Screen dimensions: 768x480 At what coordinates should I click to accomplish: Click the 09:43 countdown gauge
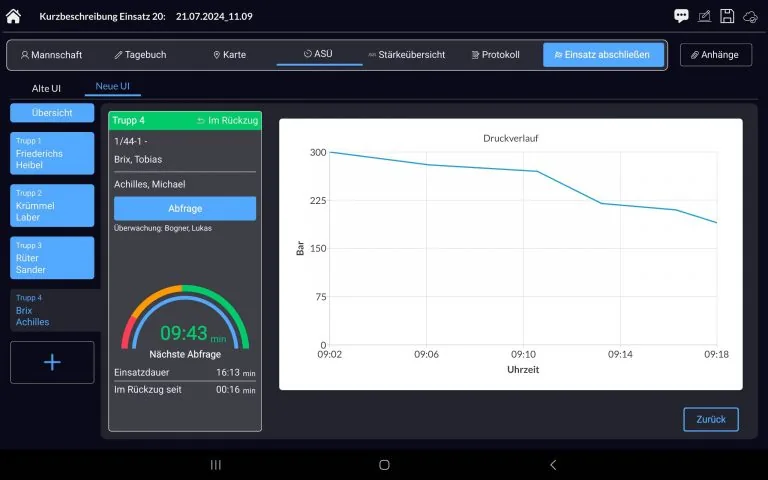click(x=185, y=318)
